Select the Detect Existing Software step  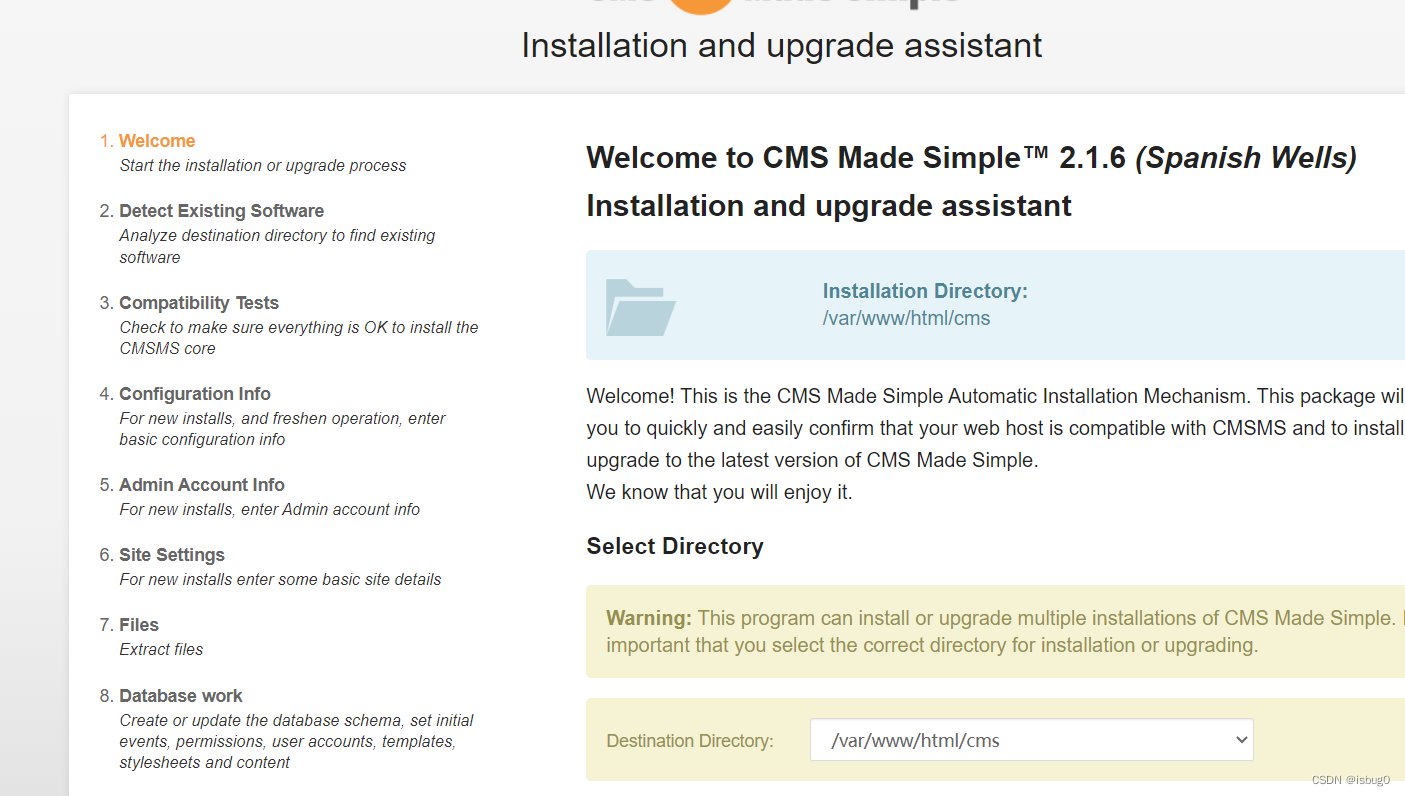(x=221, y=211)
